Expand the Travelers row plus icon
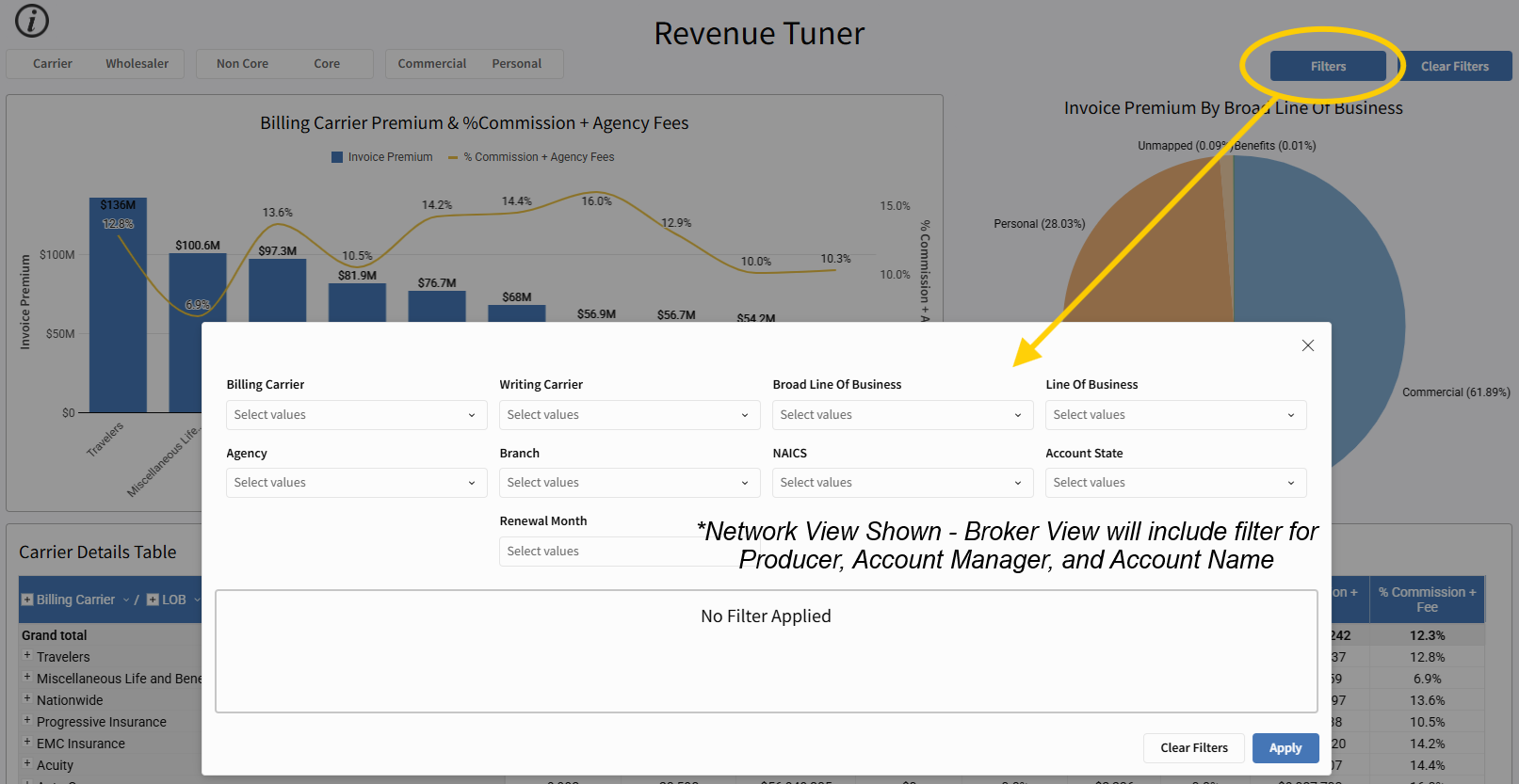Image resolution: width=1519 pixels, height=784 pixels. [27, 656]
